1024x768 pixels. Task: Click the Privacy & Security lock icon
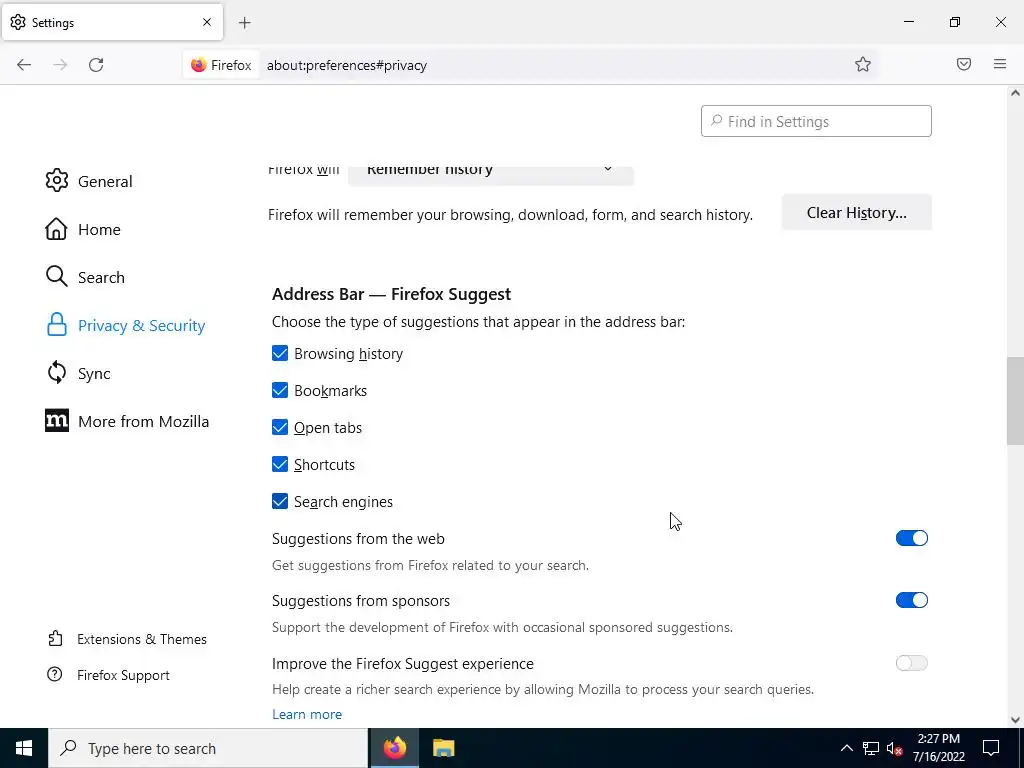[x=57, y=325]
